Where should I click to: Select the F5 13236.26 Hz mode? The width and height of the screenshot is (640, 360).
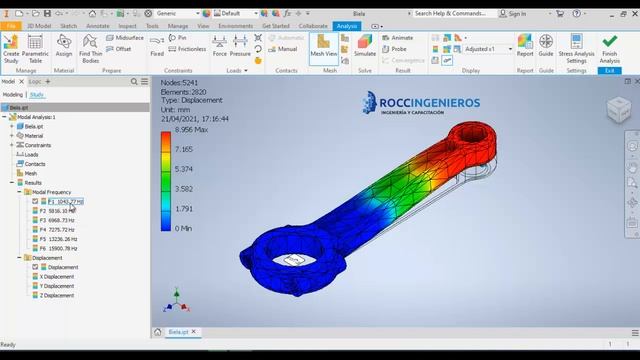(x=58, y=239)
